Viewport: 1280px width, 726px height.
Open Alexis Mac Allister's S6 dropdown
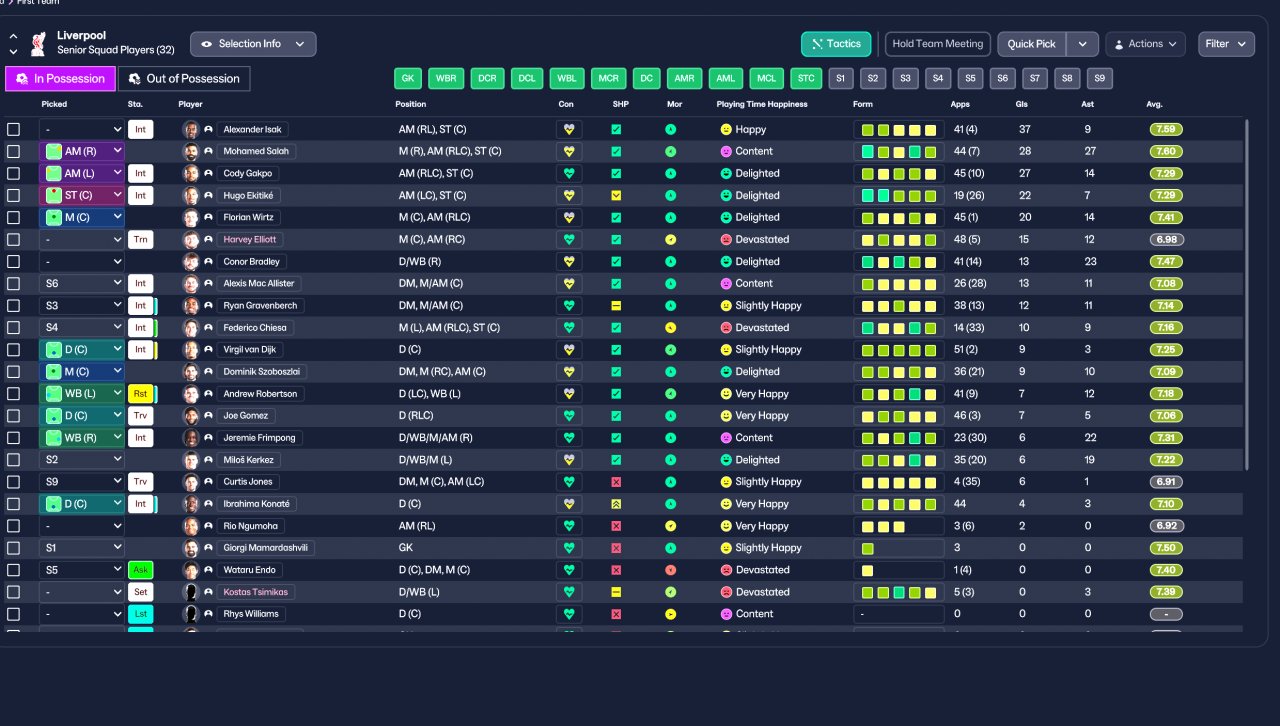coord(82,283)
